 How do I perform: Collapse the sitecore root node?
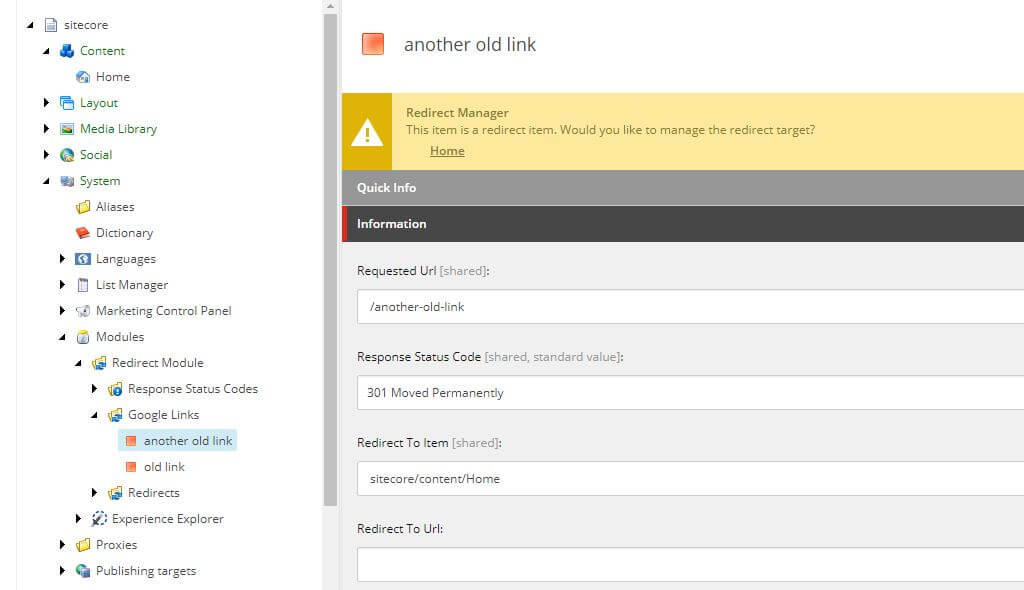click(30, 25)
